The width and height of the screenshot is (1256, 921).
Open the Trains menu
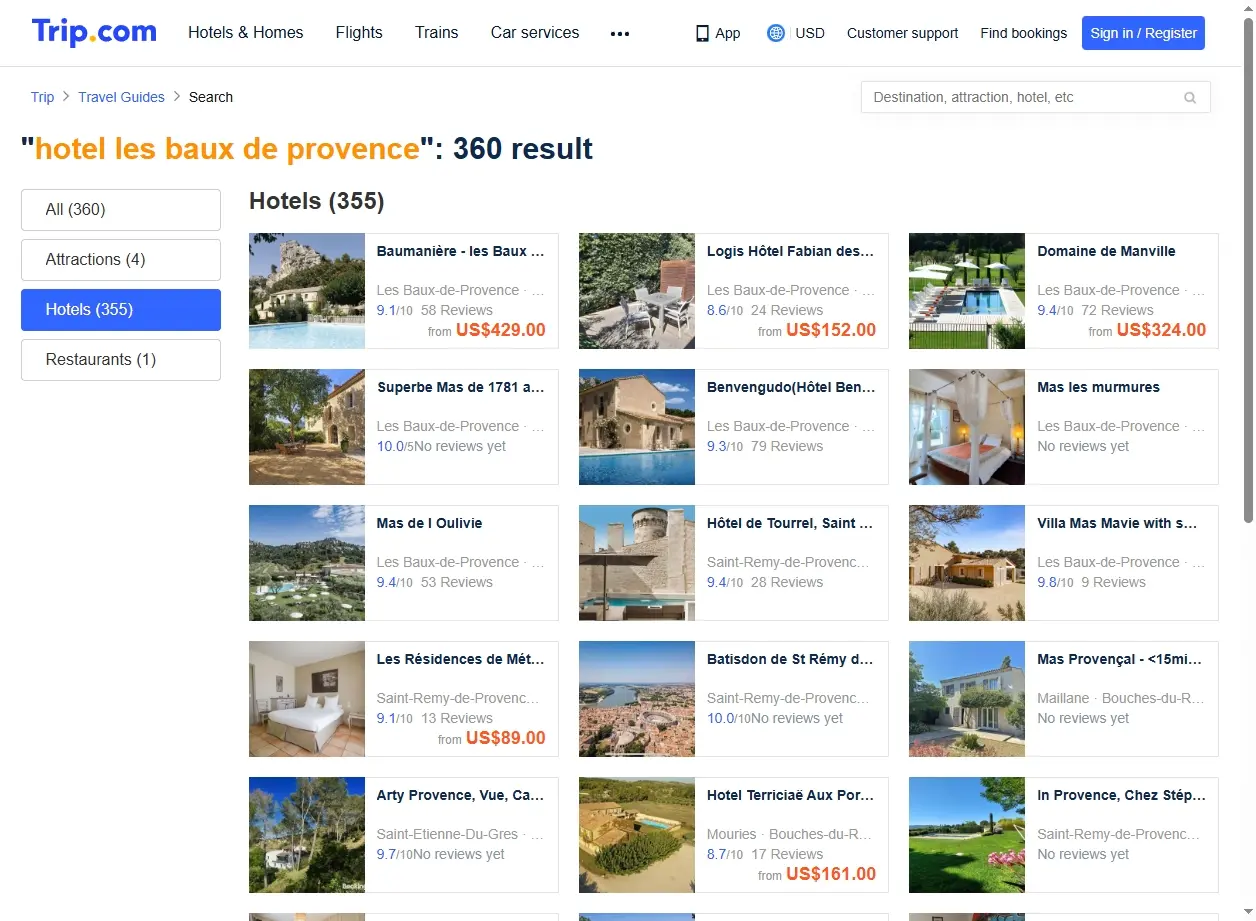click(437, 32)
